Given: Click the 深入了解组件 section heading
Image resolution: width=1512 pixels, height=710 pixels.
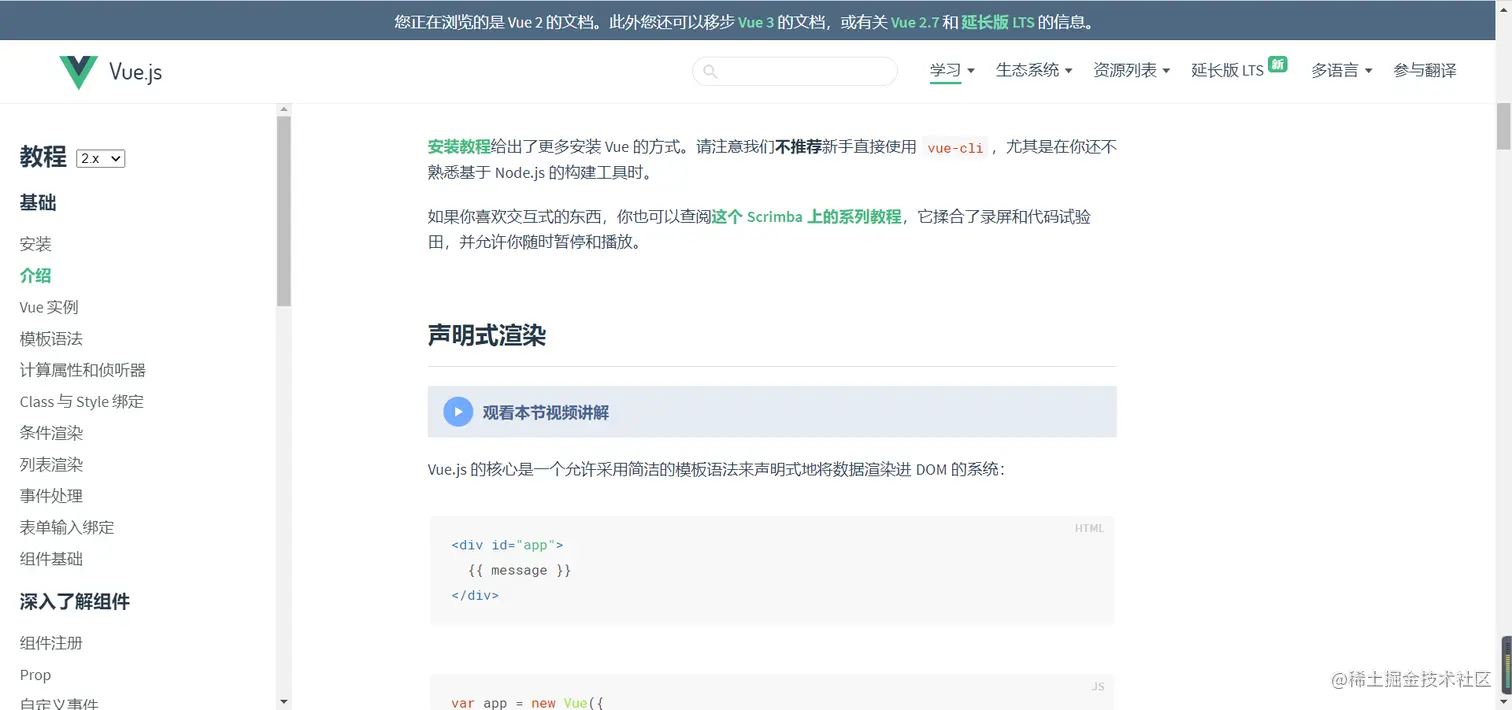Looking at the screenshot, I should [x=75, y=601].
